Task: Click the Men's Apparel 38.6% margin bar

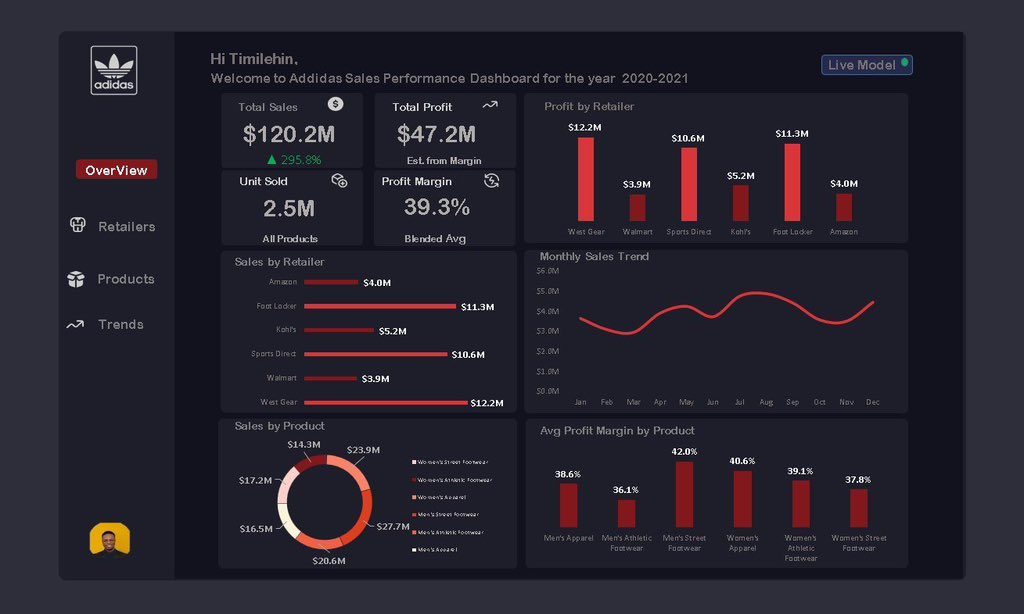Action: tap(568, 505)
